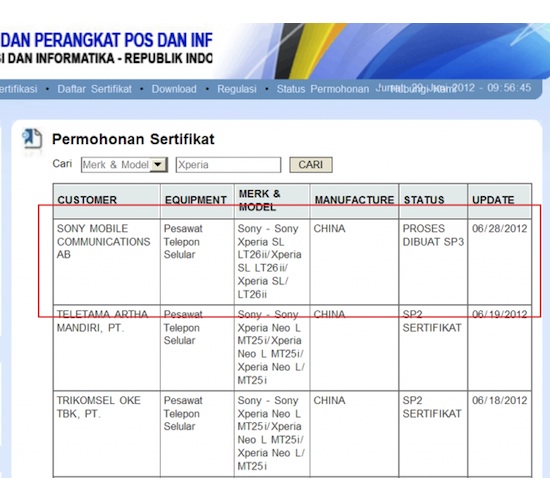Click the CARI search button
The width and height of the screenshot is (550, 500).
(311, 165)
